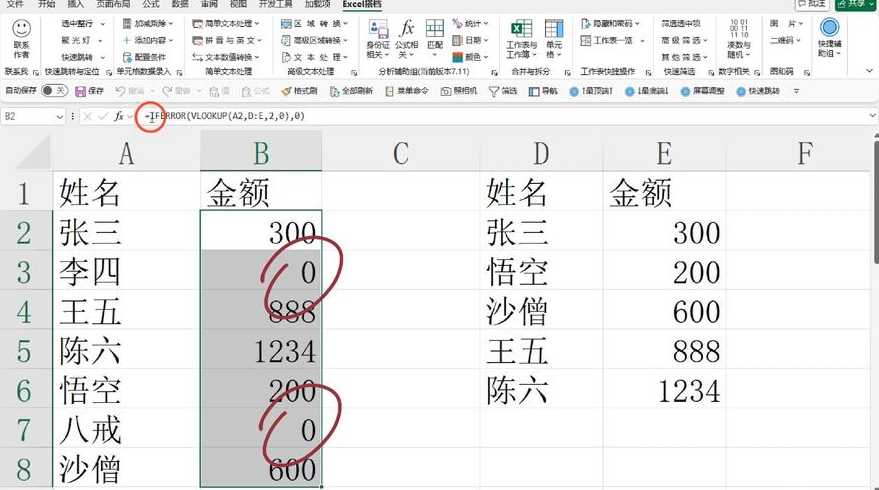Click the select-all corner triangle
This screenshot has width=879, height=490.
point(34,152)
